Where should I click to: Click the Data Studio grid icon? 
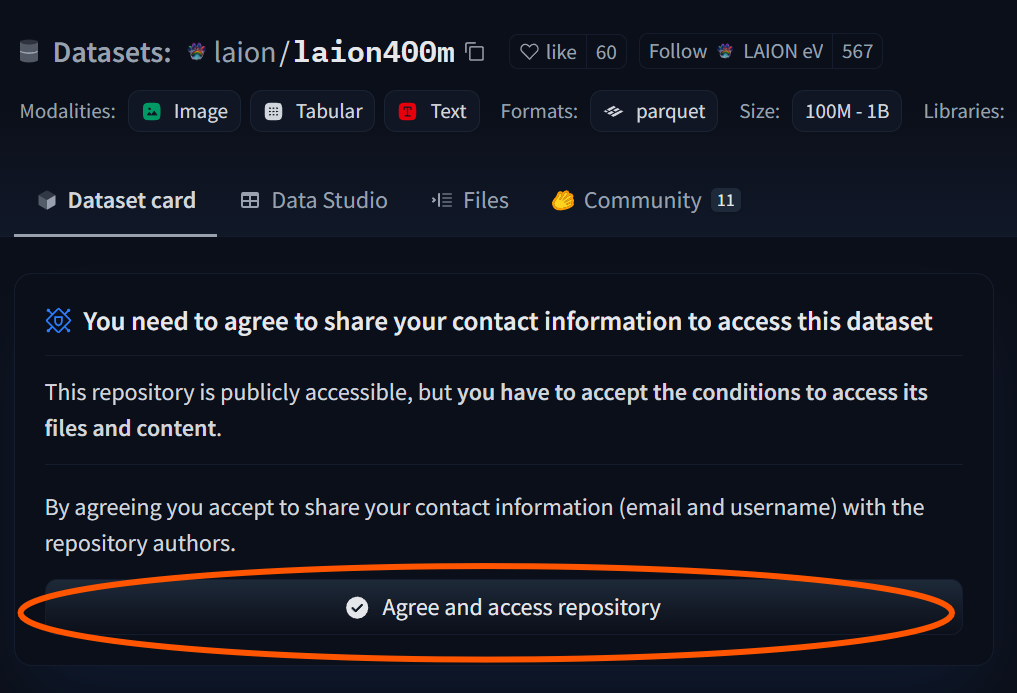(249, 200)
